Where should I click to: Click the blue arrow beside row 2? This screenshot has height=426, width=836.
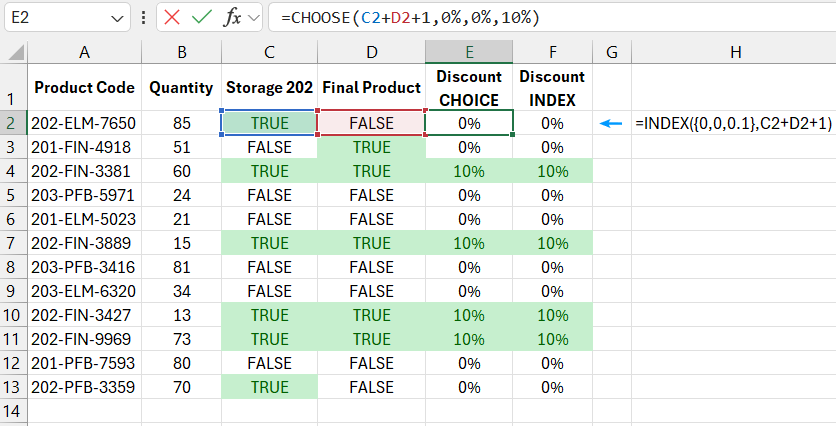click(610, 124)
